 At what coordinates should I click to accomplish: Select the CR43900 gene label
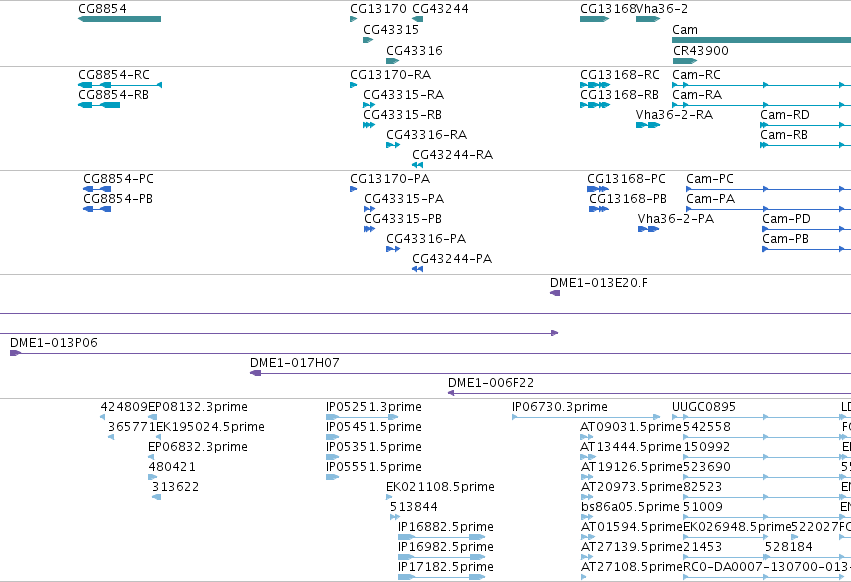(701, 50)
